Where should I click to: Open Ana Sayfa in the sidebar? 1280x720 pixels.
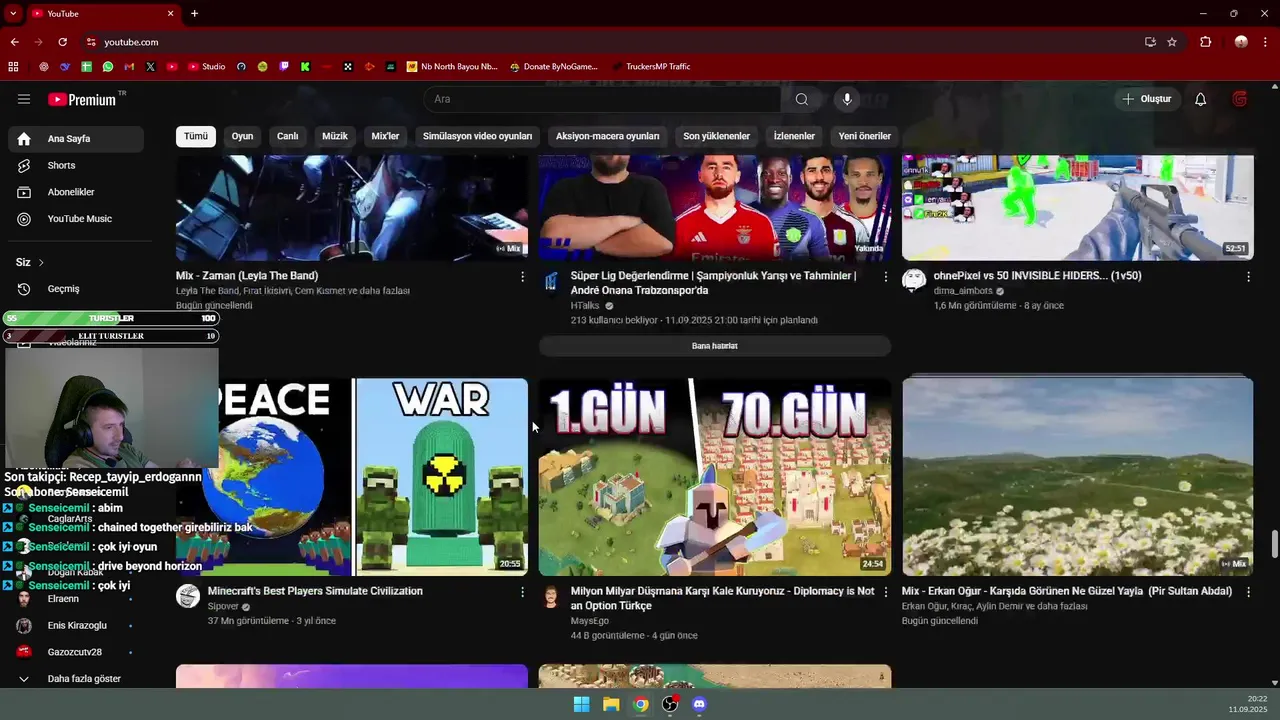[75, 139]
